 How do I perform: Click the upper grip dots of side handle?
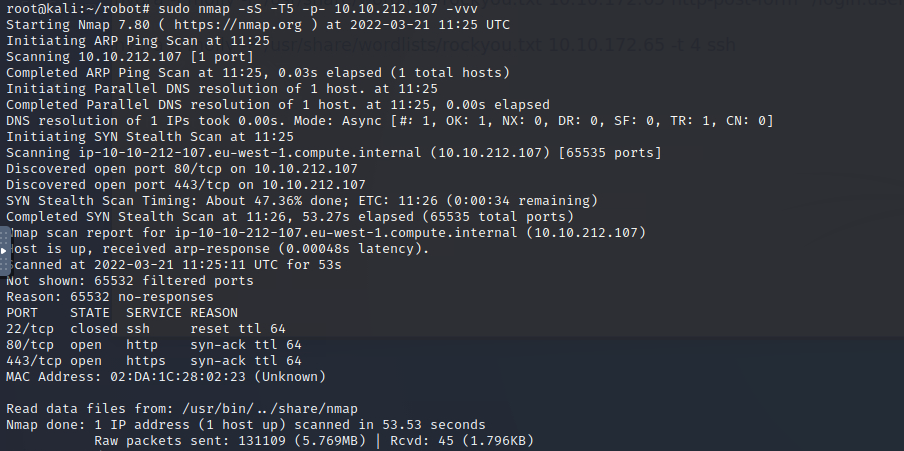pyautogui.click(x=5, y=236)
